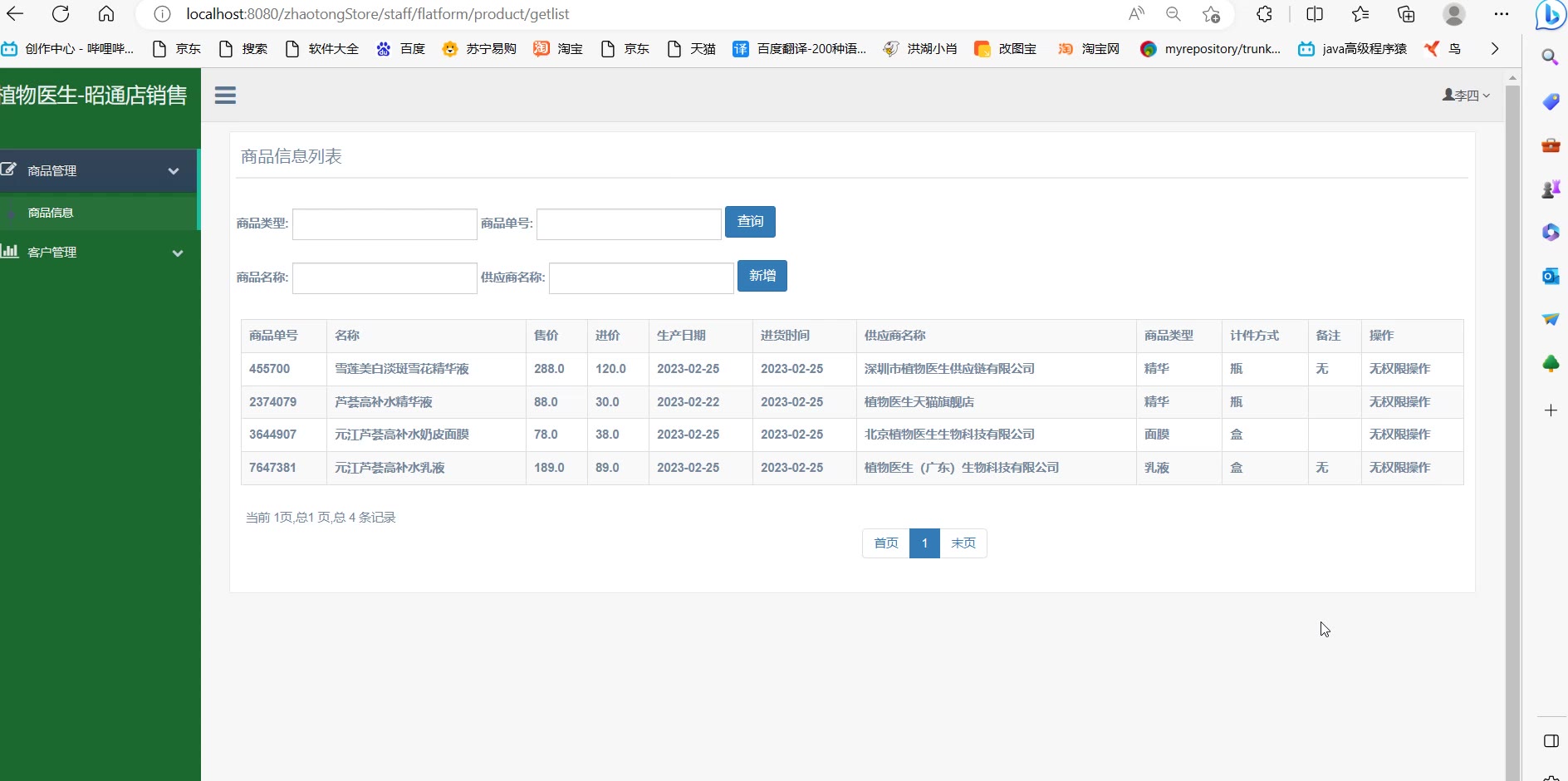Focus the 商品单号 input field
The image size is (1568, 781).
point(629,224)
